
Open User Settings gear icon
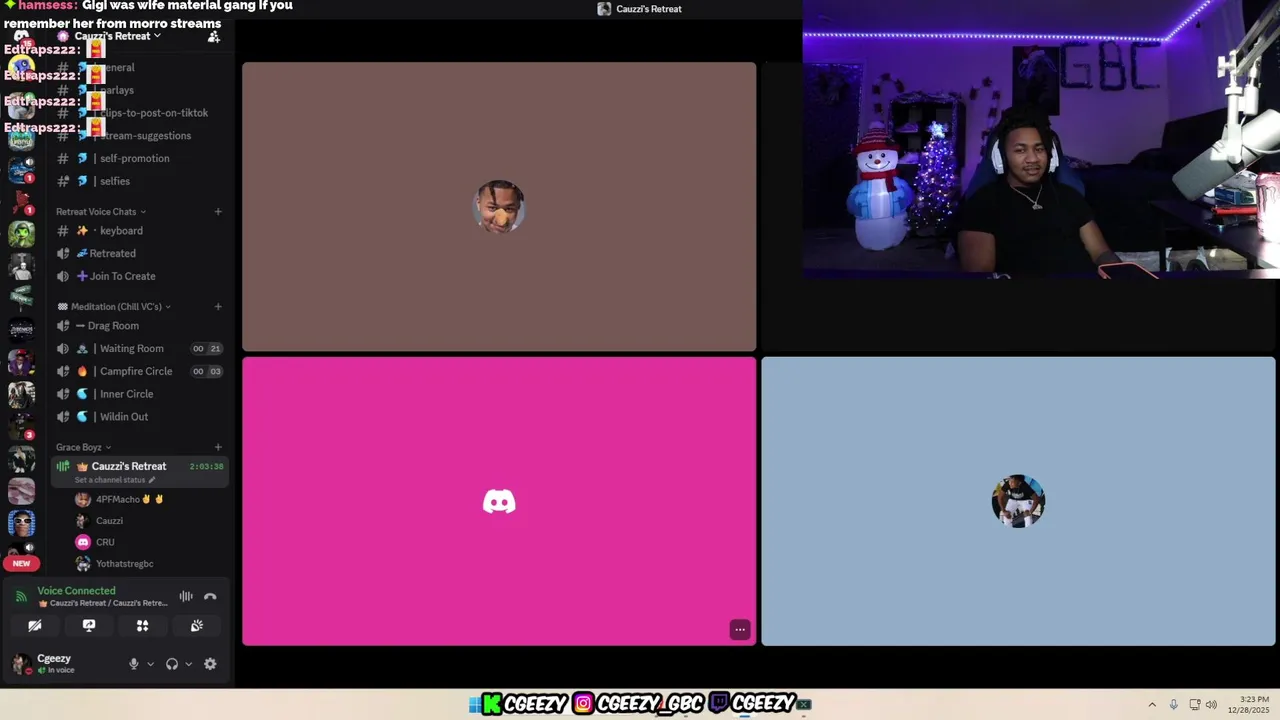210,664
